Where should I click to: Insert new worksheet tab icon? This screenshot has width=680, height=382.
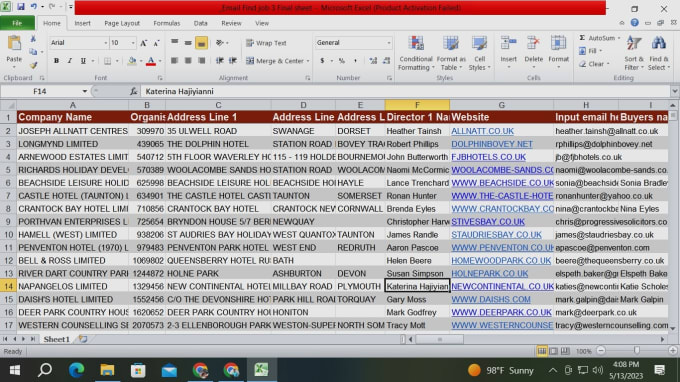pyautogui.click(x=83, y=339)
